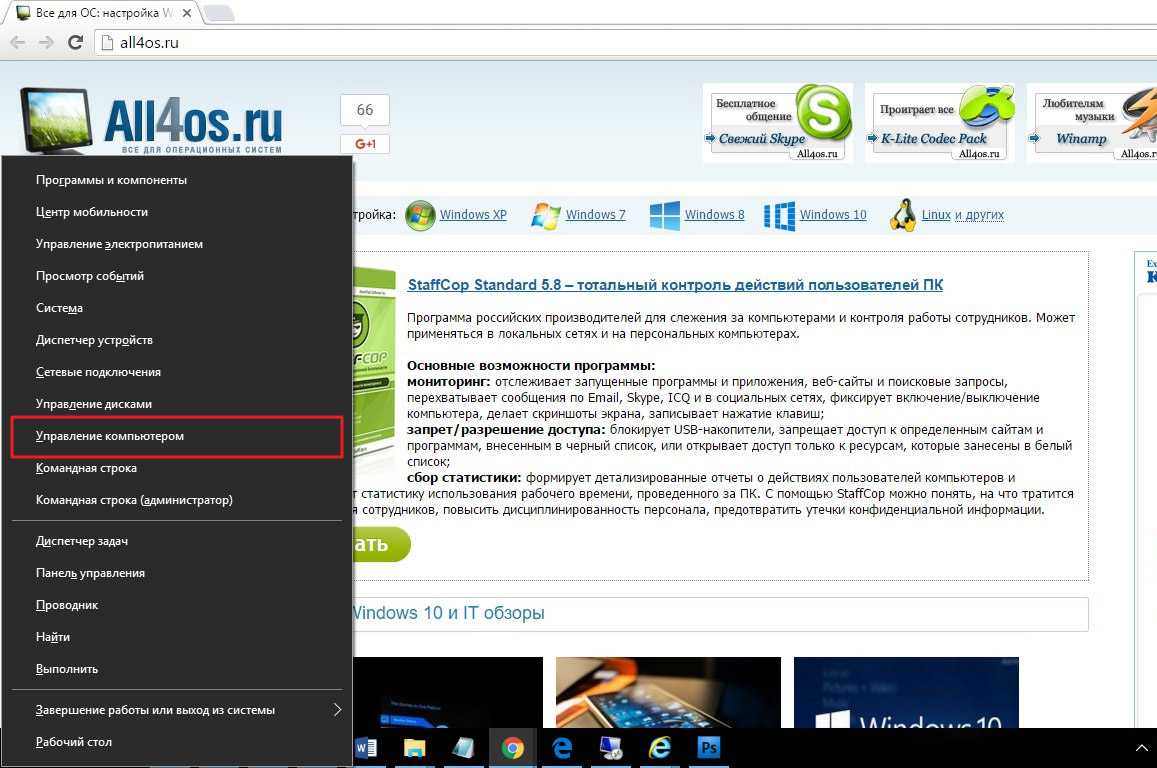Viewport: 1157px width, 768px height.
Task: Click the Windows 7 flag icon
Action: (x=546, y=215)
